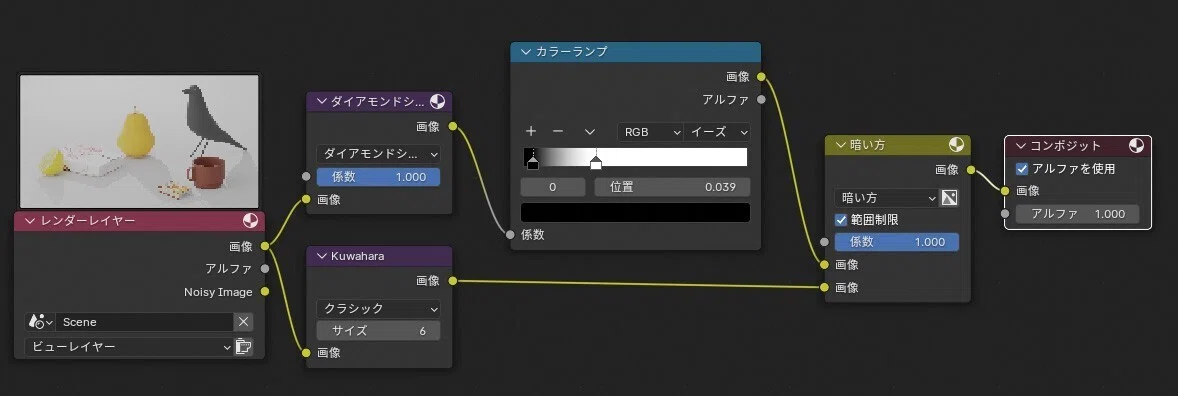The width and height of the screenshot is (1178, 396).
Task: Click the Scene name field
Action: point(144,322)
